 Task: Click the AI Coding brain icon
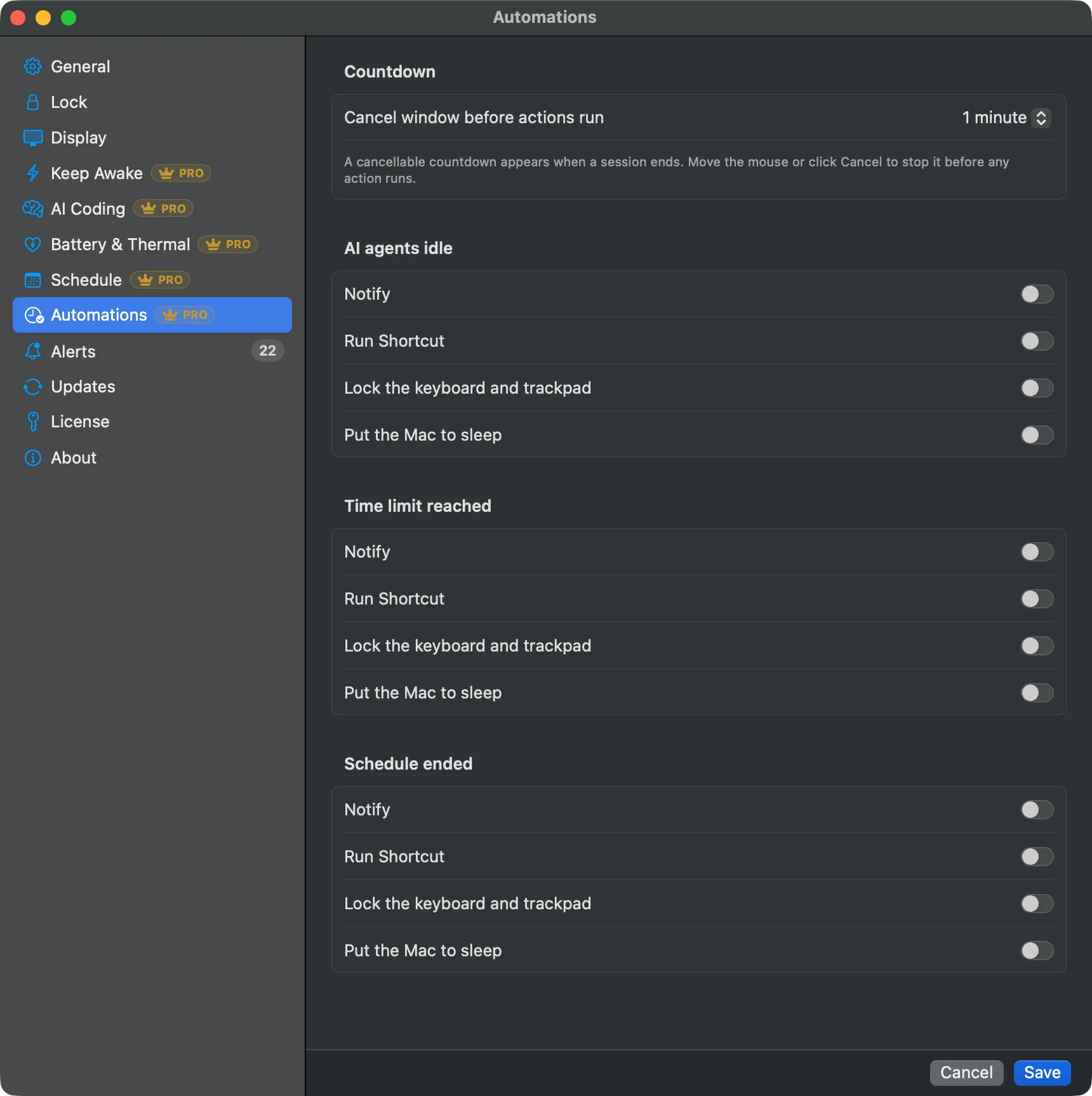[x=32, y=209]
